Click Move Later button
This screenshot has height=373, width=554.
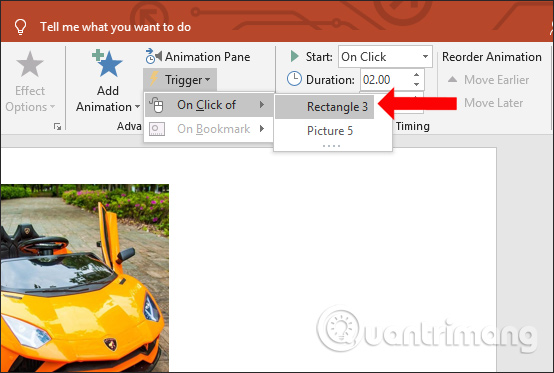click(x=493, y=103)
